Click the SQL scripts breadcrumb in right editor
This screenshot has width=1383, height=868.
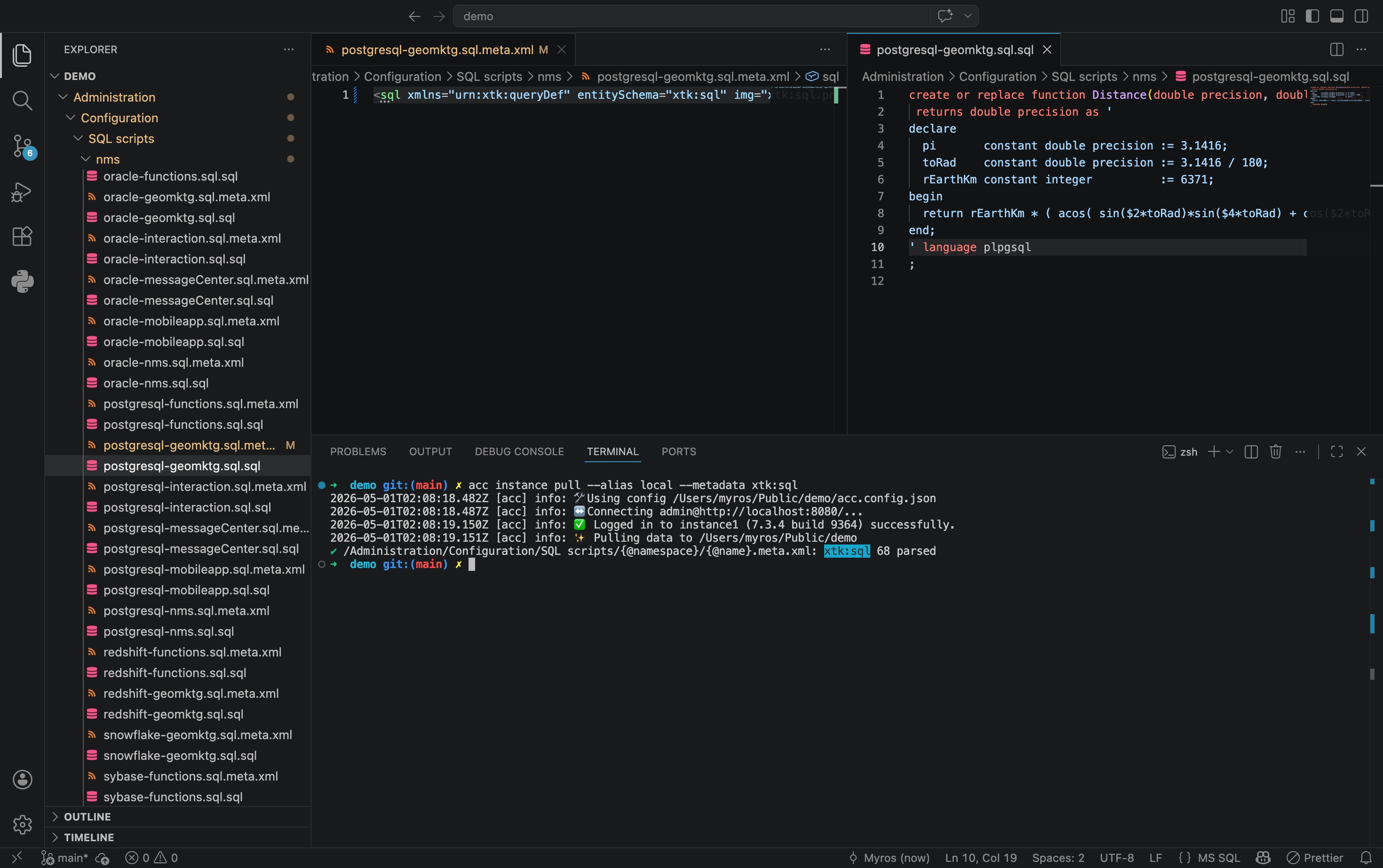point(1084,76)
